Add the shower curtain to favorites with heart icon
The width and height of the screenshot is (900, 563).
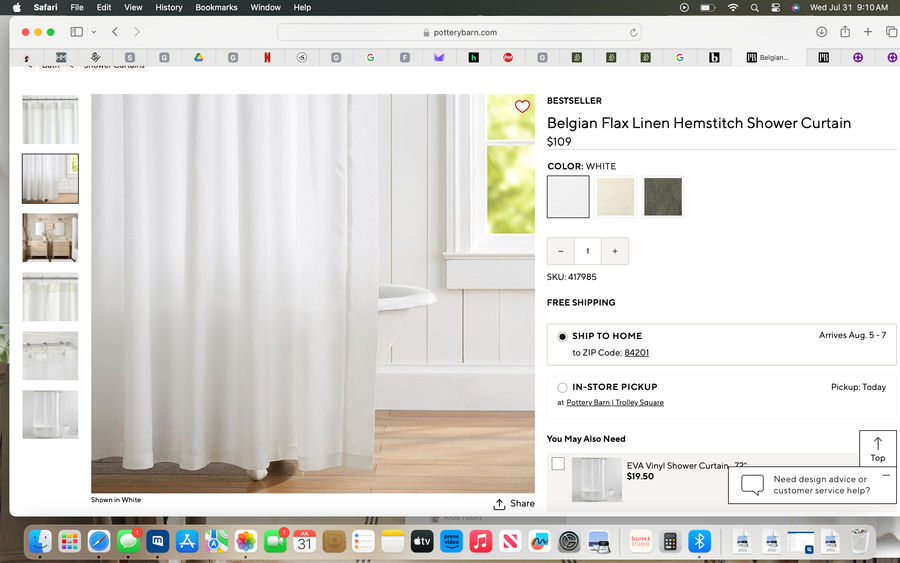[x=522, y=106]
